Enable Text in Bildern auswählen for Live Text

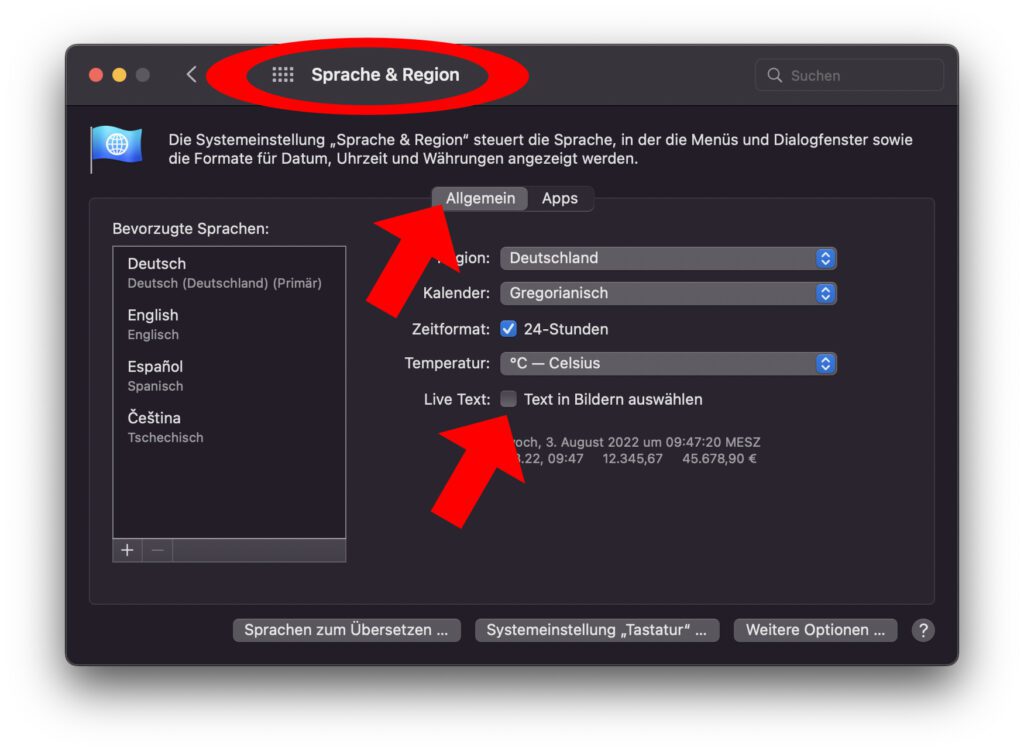[x=508, y=398]
